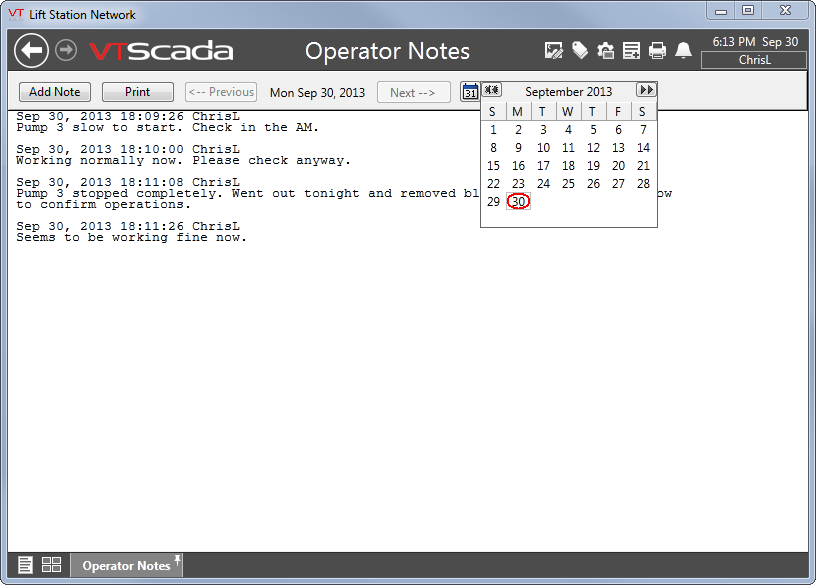Click the tag (tag browser) icon
816x585 pixels.
point(581,48)
